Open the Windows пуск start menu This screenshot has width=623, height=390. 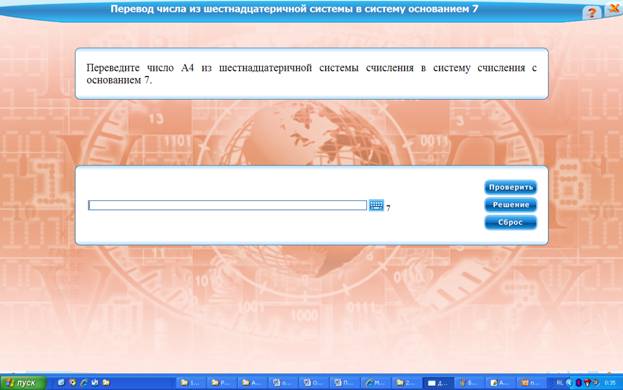point(23,383)
